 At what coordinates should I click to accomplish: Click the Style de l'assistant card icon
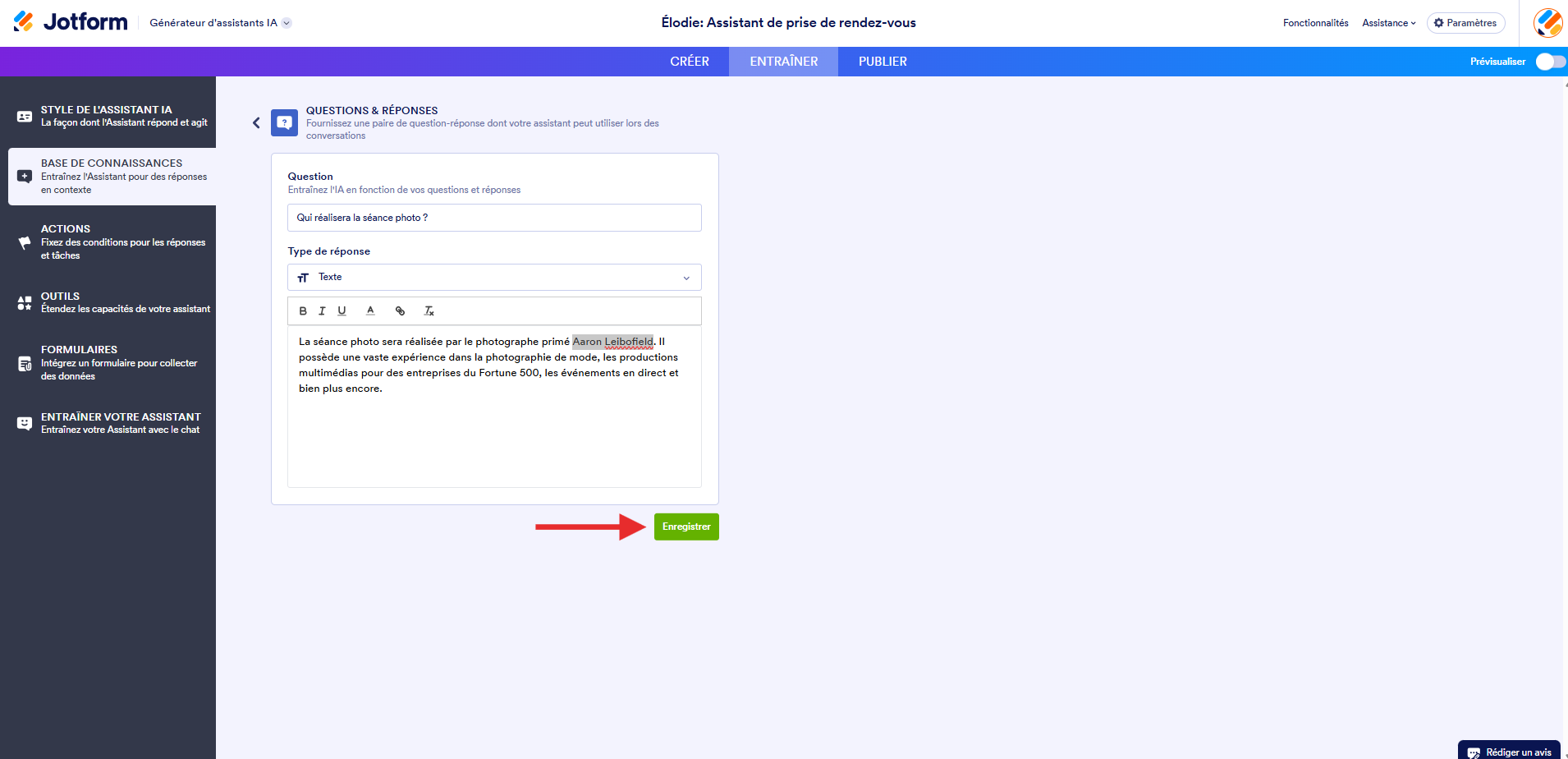click(25, 117)
